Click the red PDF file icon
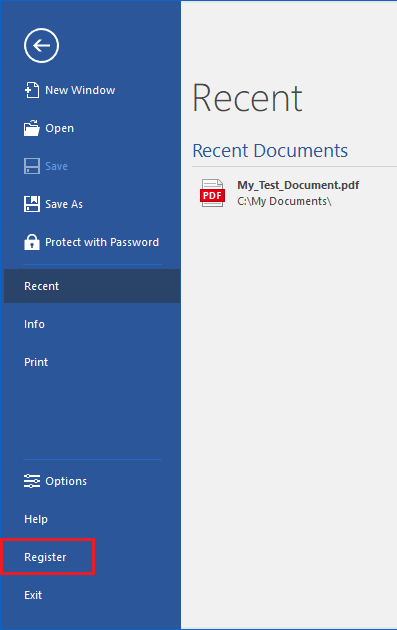The image size is (397, 630). point(213,193)
